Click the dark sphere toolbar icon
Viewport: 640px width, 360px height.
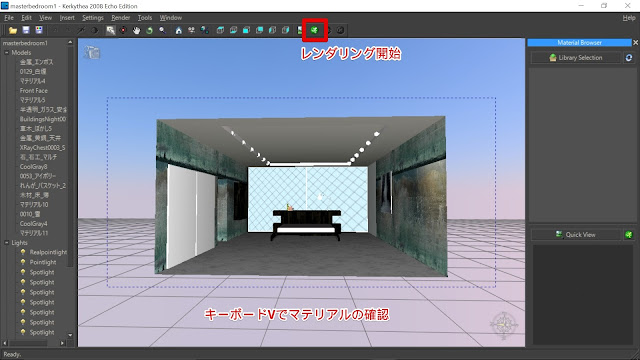tap(94, 30)
